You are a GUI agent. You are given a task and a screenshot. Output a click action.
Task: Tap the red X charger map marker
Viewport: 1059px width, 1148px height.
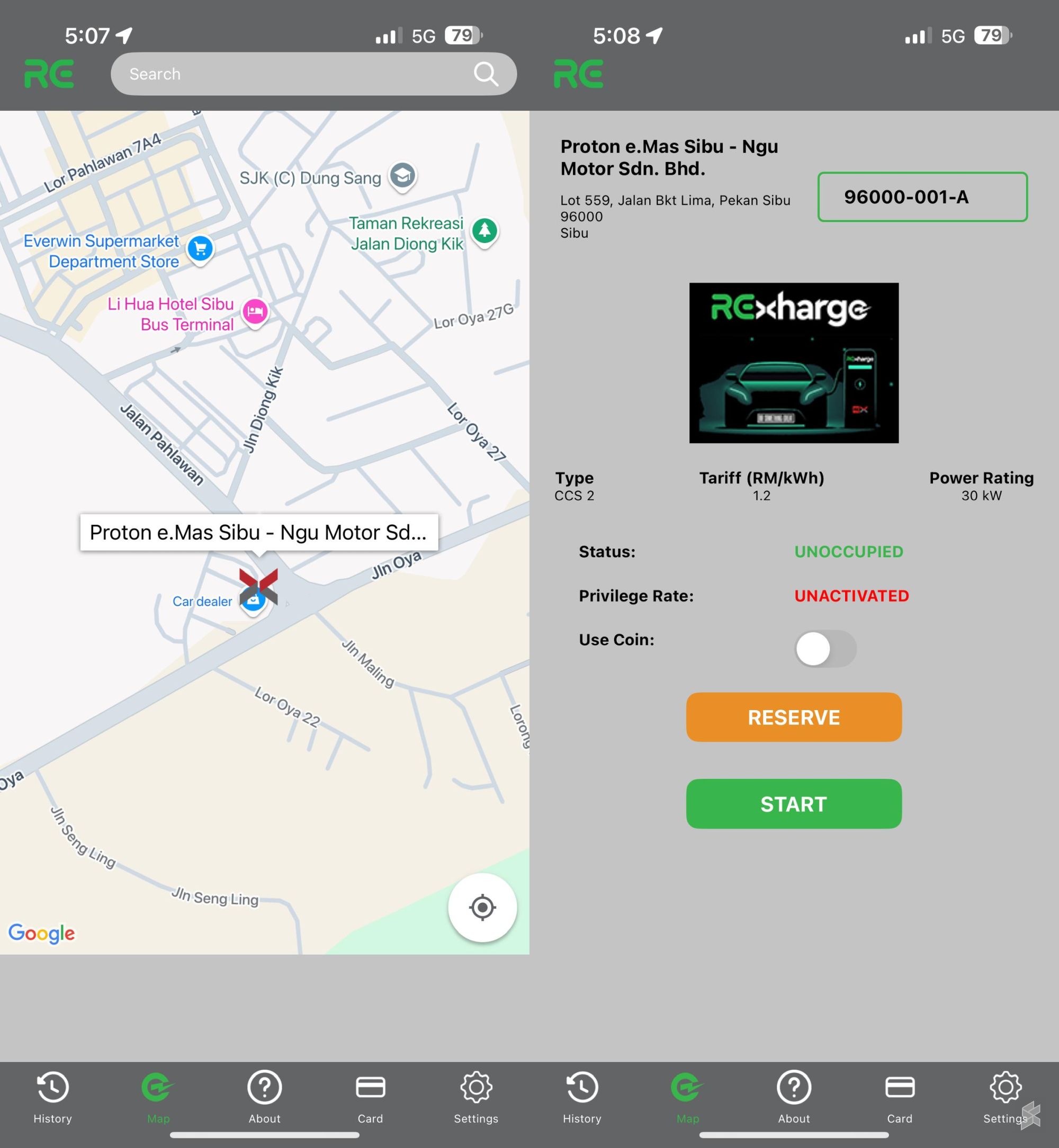click(x=258, y=586)
